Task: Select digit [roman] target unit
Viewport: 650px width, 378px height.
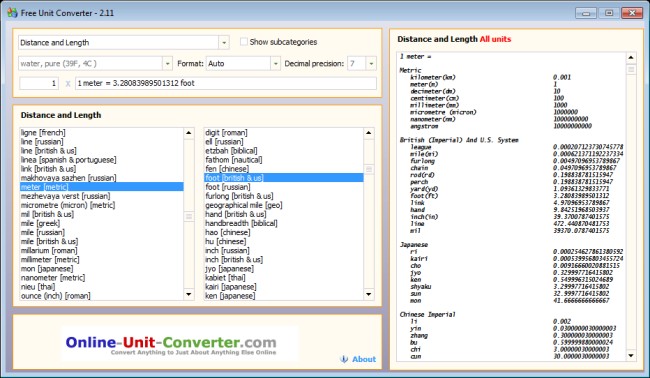Action: click(x=284, y=133)
